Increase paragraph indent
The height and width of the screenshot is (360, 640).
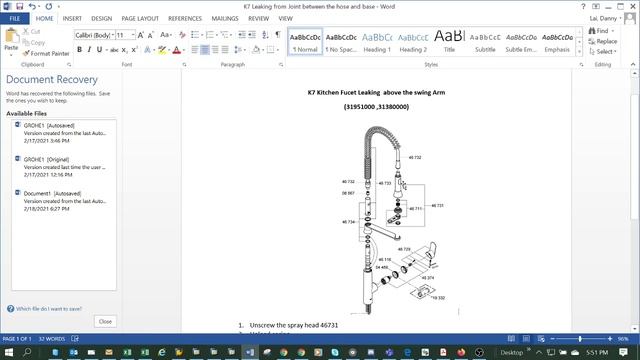click(x=252, y=35)
